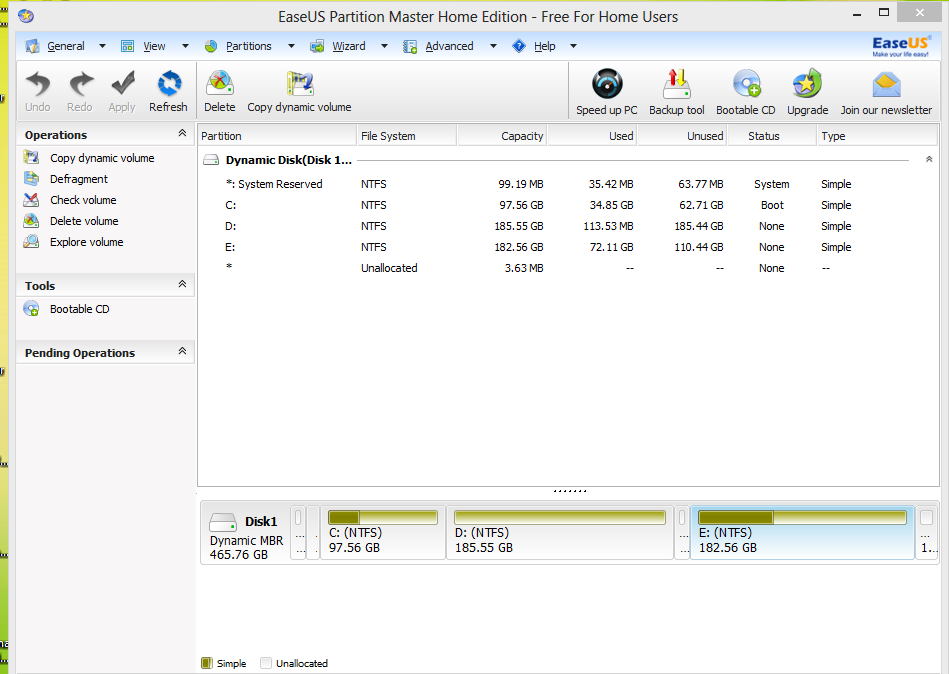This screenshot has height=674, width=949.
Task: Collapse the Tools panel
Action: 182,284
